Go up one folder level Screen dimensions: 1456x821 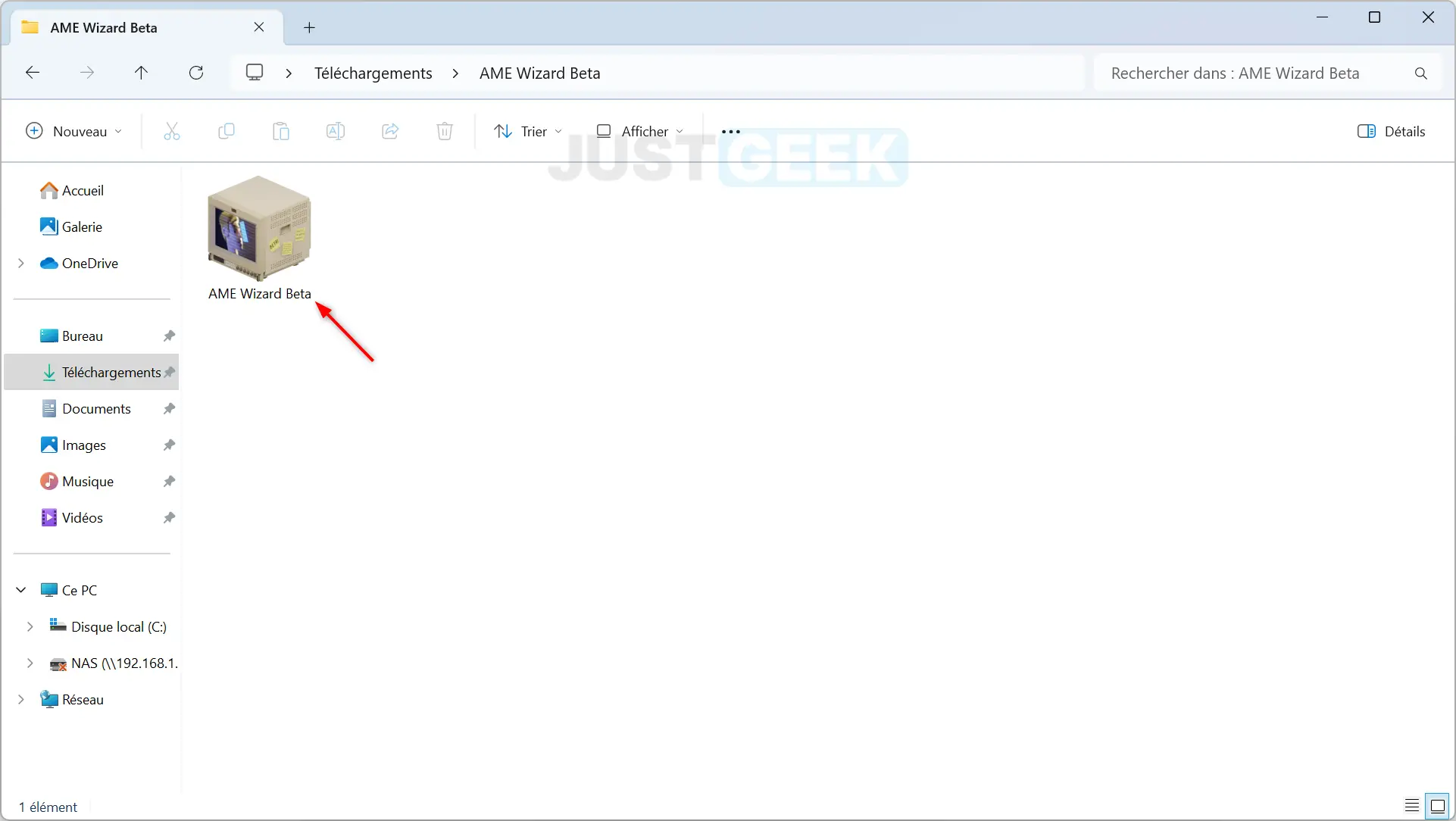coord(141,73)
